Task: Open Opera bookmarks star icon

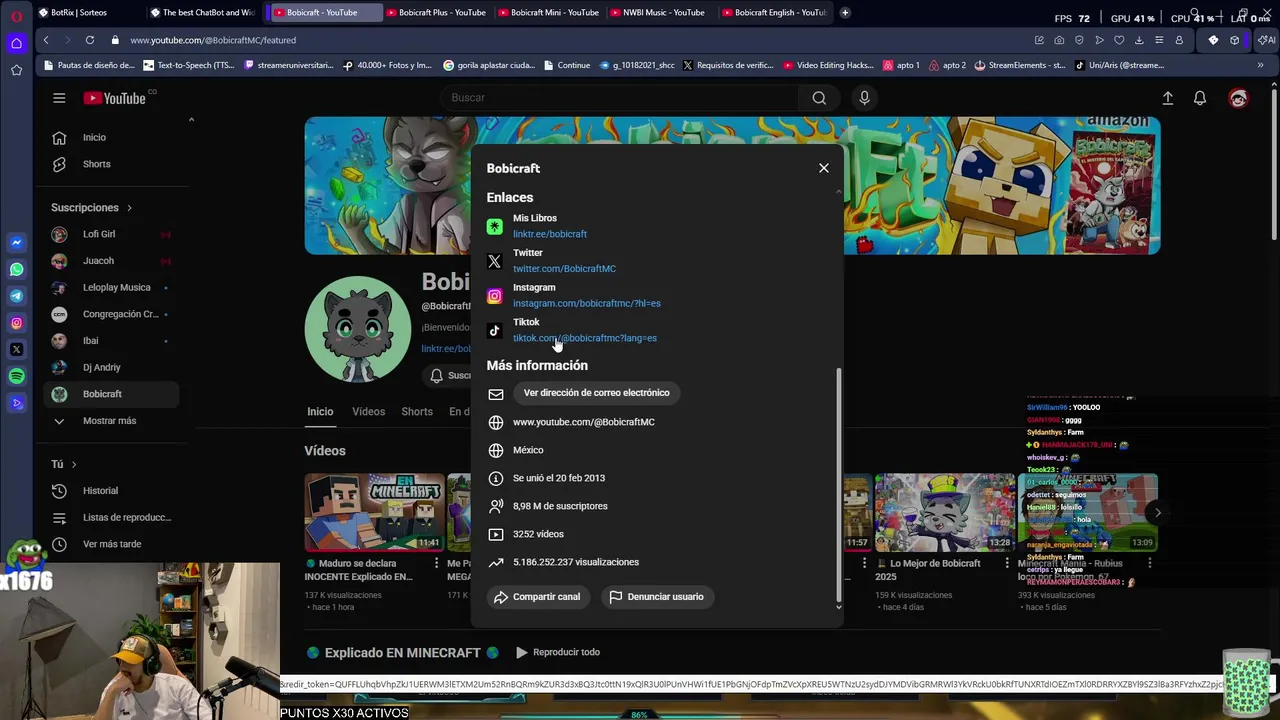Action: 16,70
